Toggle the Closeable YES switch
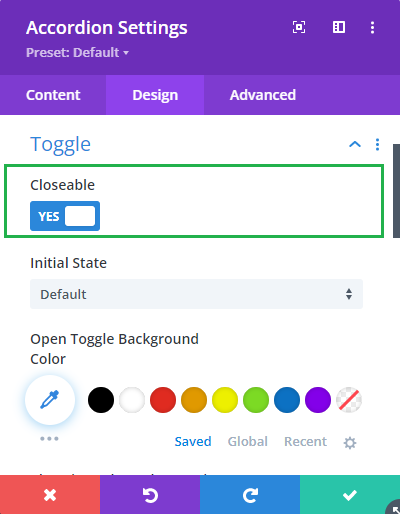400x514 pixels. 65,216
